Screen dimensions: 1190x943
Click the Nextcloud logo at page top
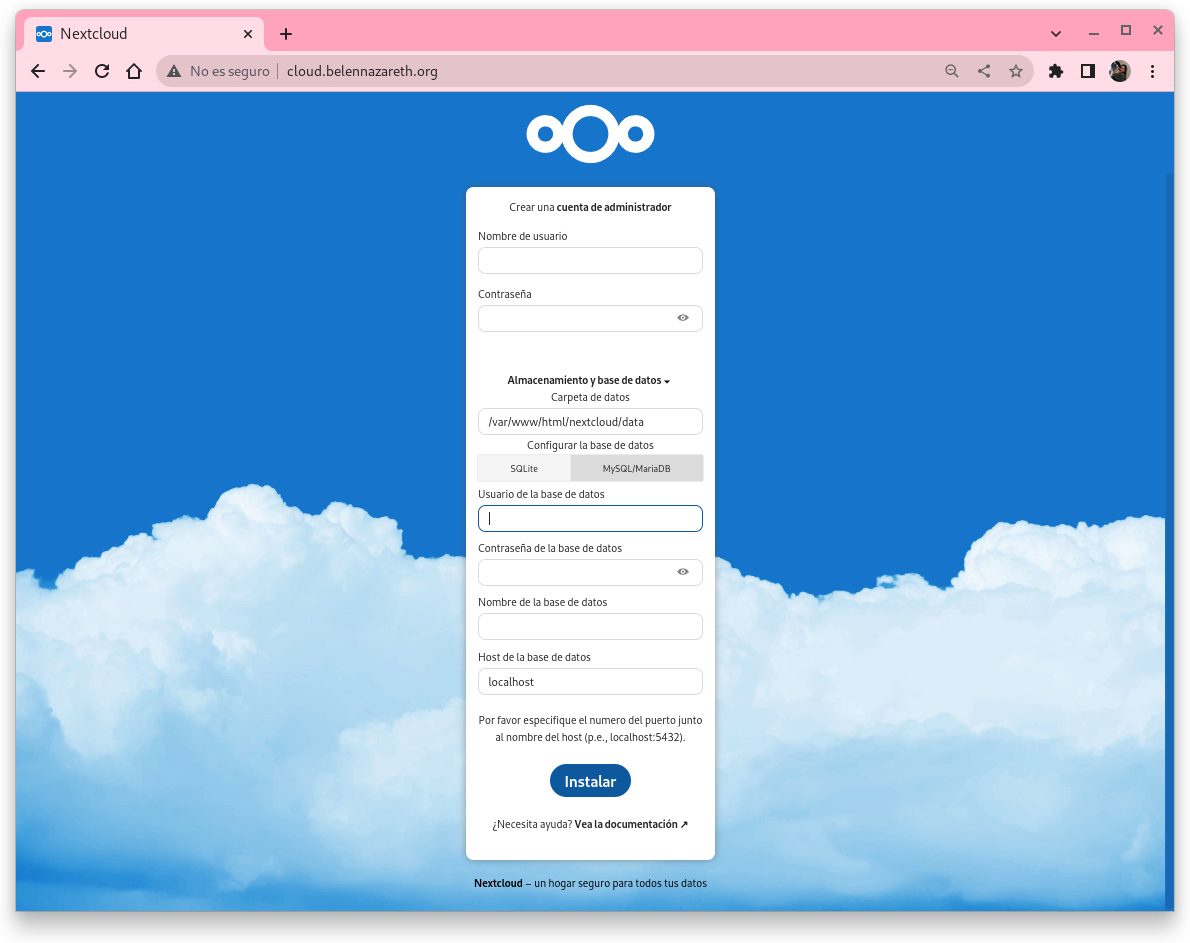pyautogui.click(x=590, y=134)
